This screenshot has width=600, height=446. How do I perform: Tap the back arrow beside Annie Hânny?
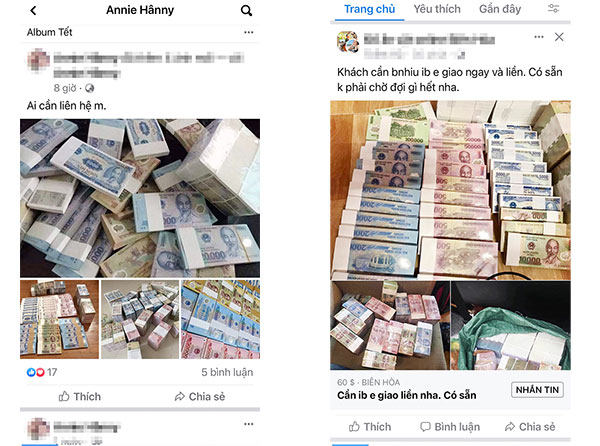click(33, 10)
